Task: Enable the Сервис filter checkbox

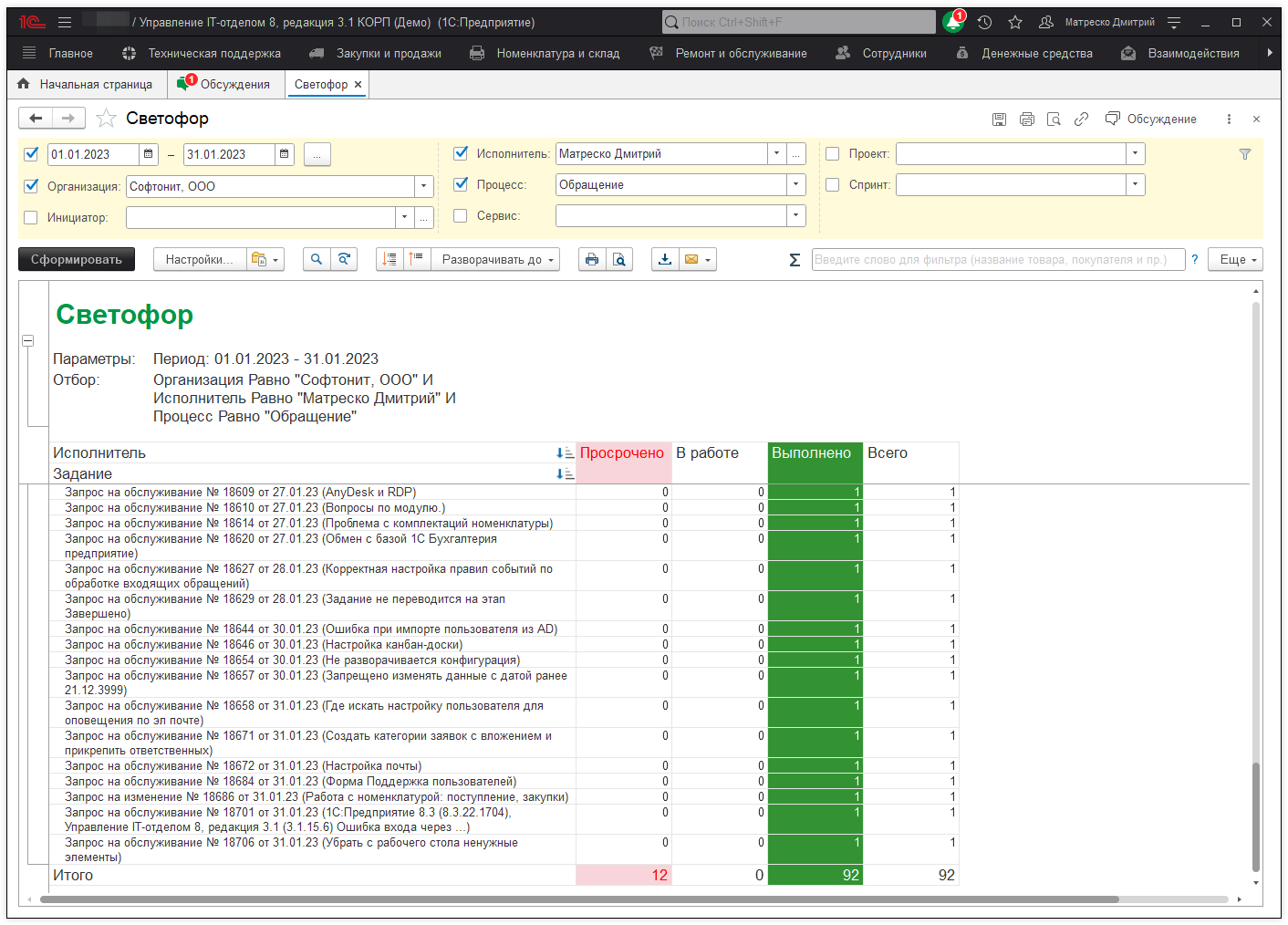Action: pyautogui.click(x=461, y=216)
